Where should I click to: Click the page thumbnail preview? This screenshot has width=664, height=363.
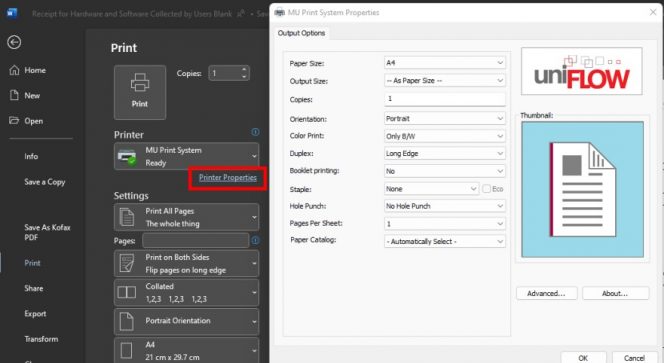[583, 189]
